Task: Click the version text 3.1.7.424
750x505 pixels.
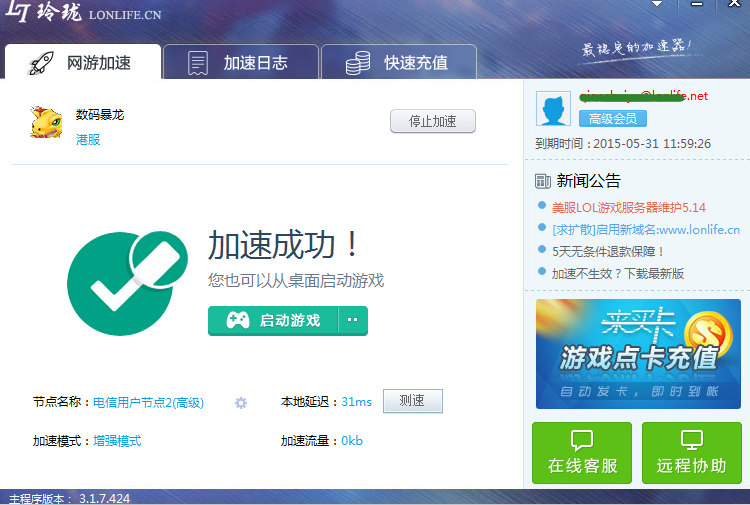Action: (104, 498)
